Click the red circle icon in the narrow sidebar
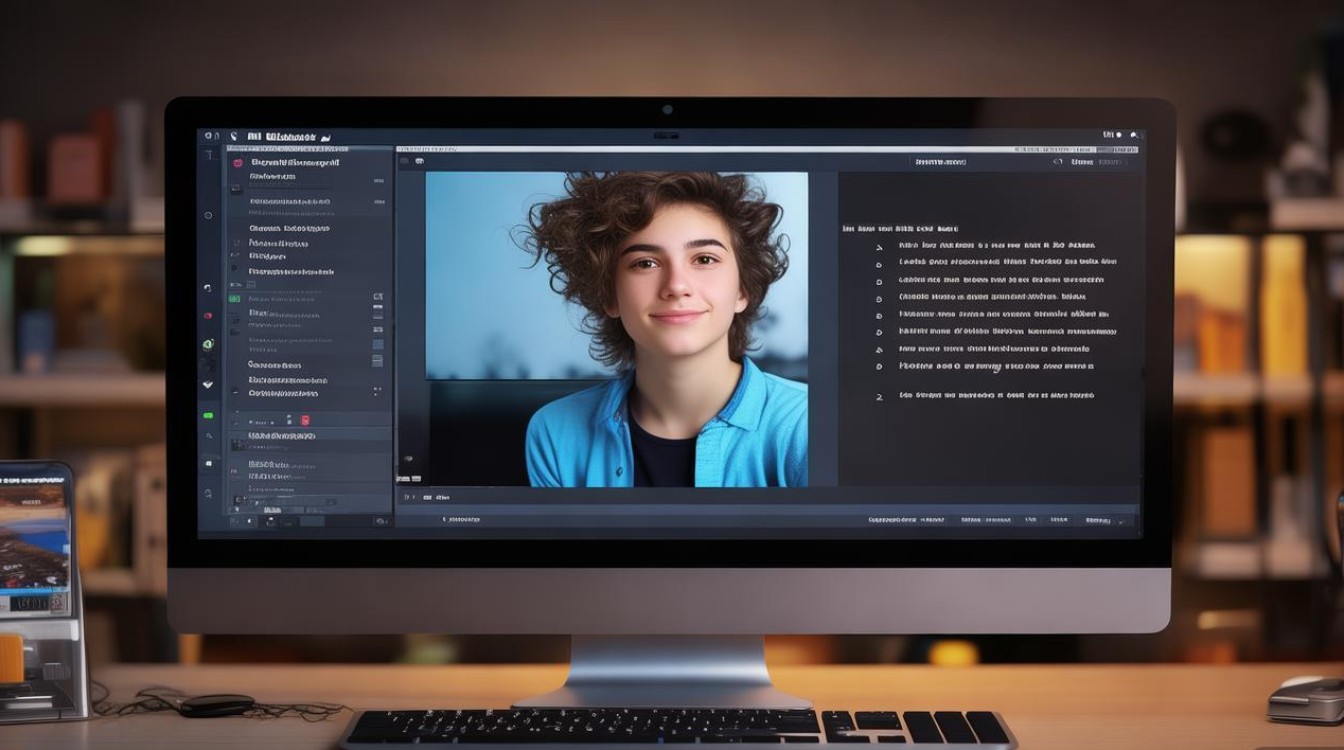The width and height of the screenshot is (1344, 750). click(208, 315)
